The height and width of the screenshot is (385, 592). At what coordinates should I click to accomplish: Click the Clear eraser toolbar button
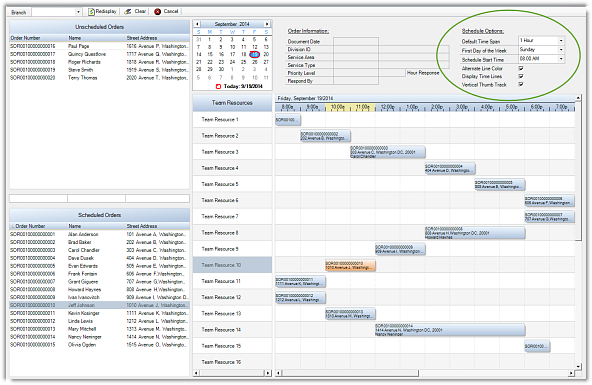[x=135, y=12]
